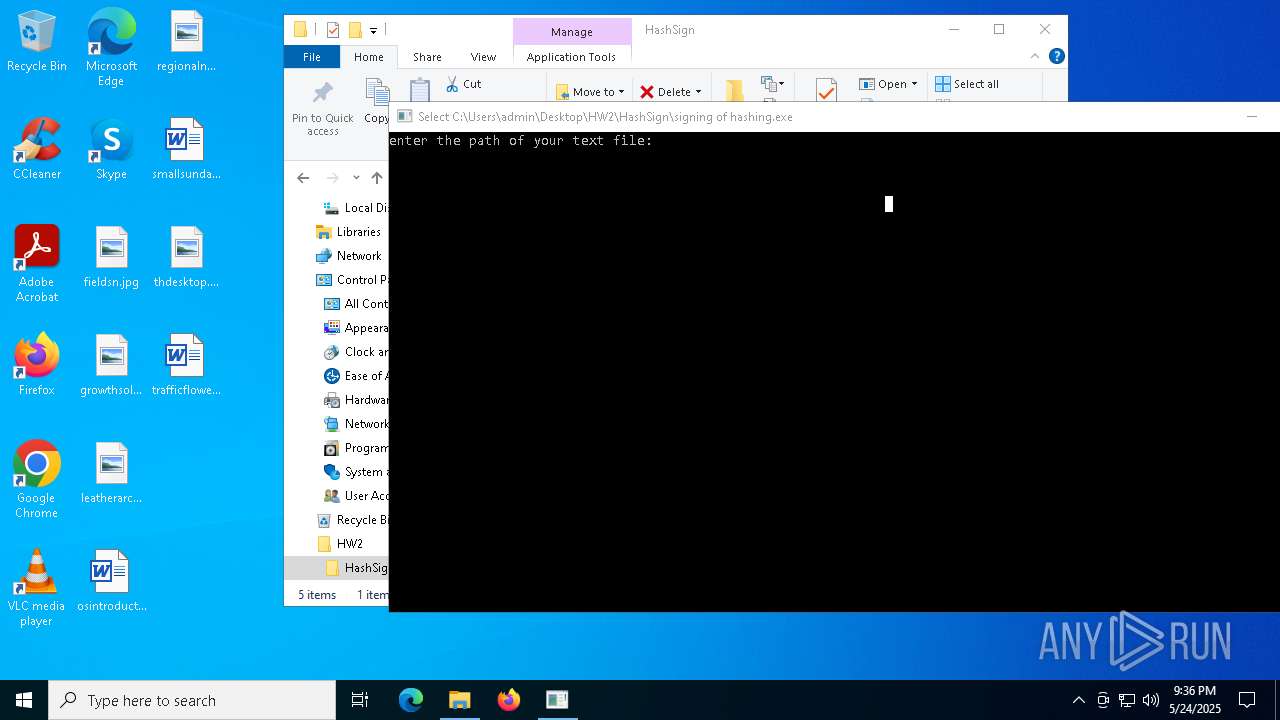Switch to the Share ribbon tab
The image size is (1280, 720).
point(427,57)
